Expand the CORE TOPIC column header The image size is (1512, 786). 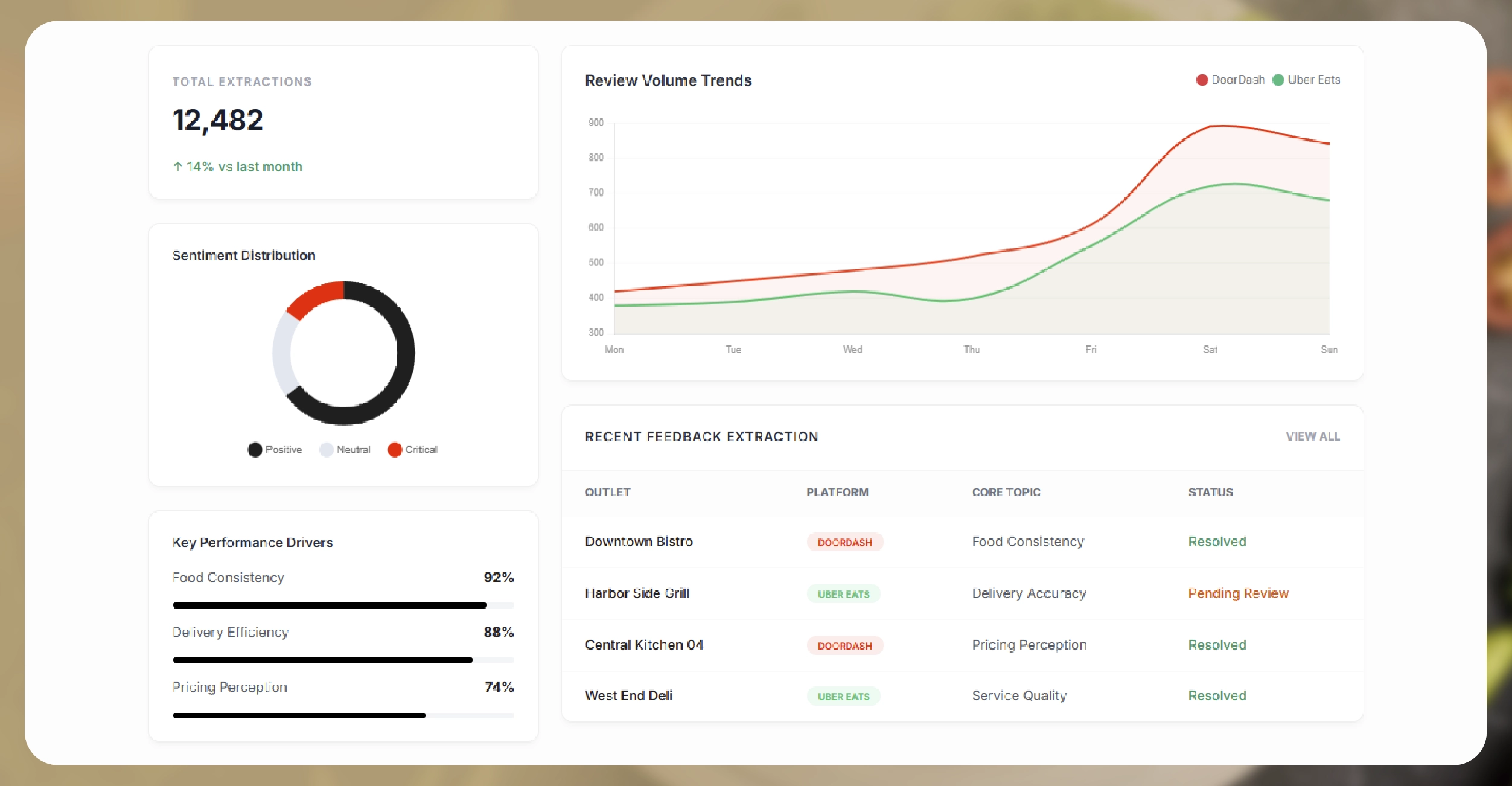pyautogui.click(x=1006, y=493)
